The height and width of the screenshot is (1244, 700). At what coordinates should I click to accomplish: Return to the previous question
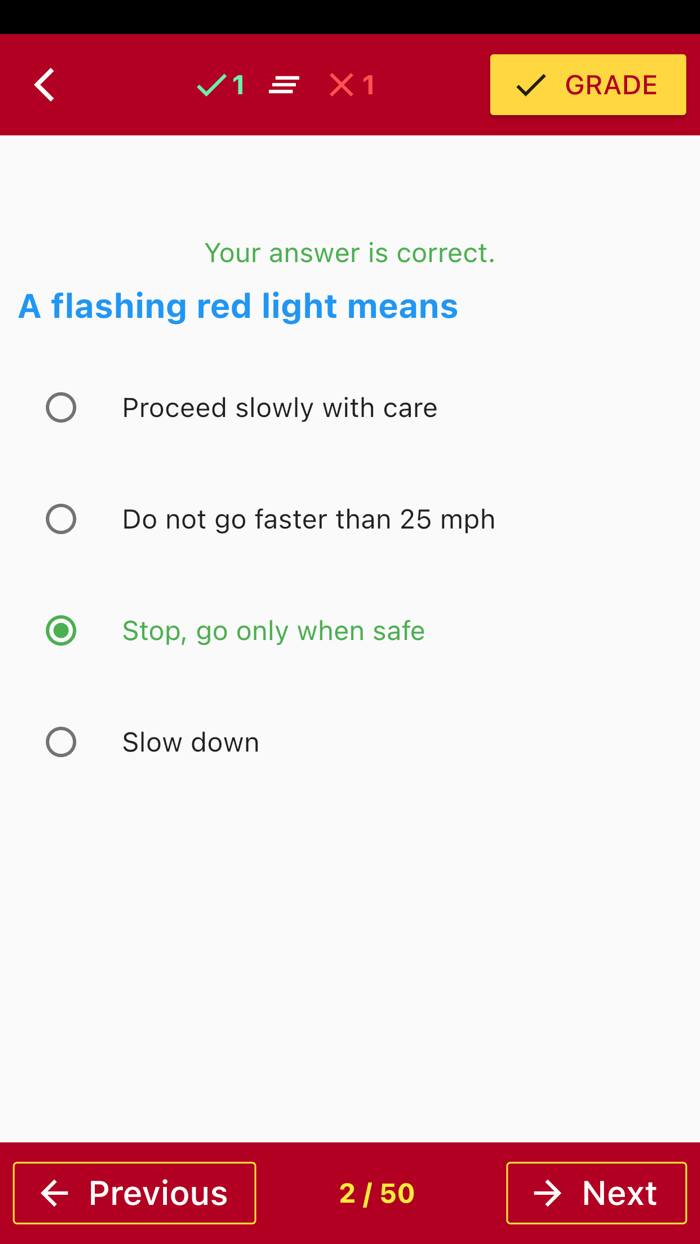(x=134, y=1192)
